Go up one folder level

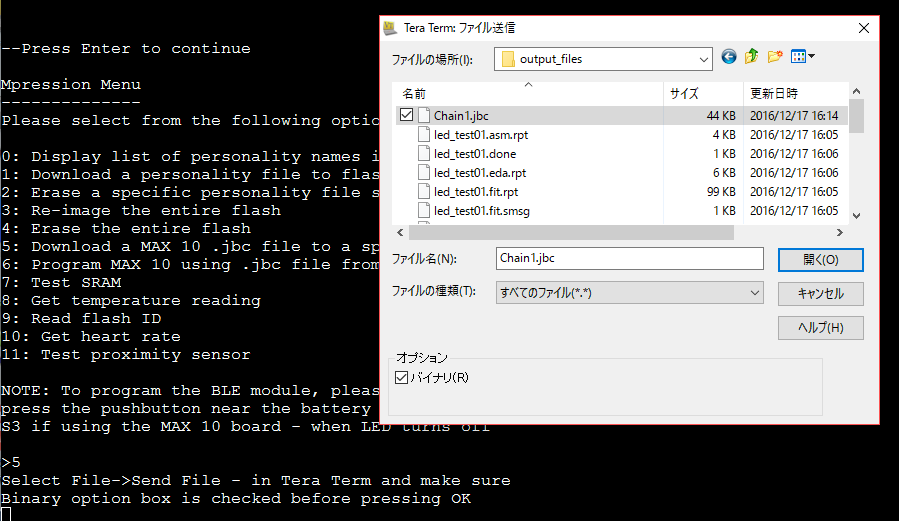pos(751,57)
